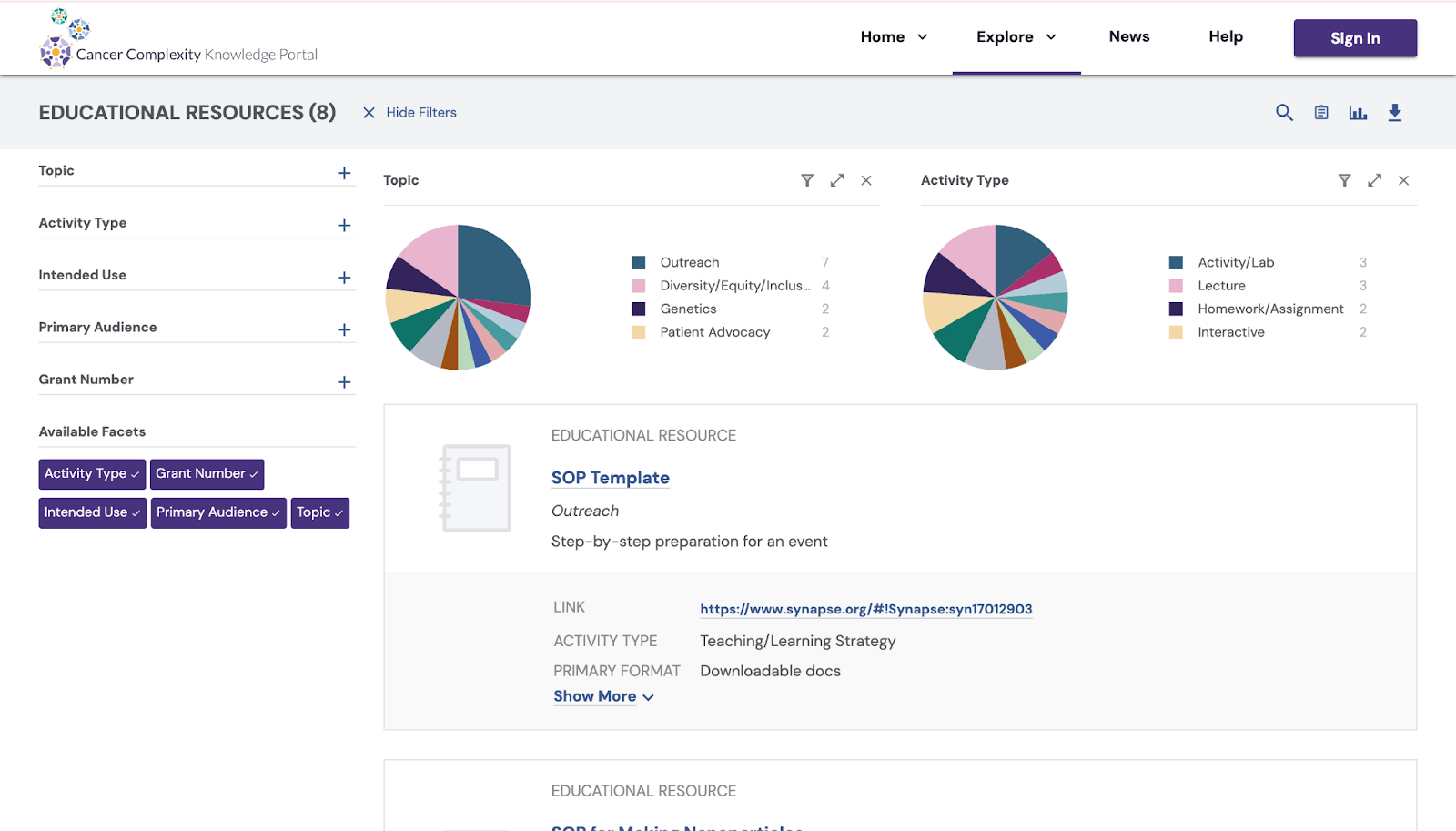The width and height of the screenshot is (1456, 831).
Task: Toggle the Primary Audience facet chip
Action: point(218,513)
